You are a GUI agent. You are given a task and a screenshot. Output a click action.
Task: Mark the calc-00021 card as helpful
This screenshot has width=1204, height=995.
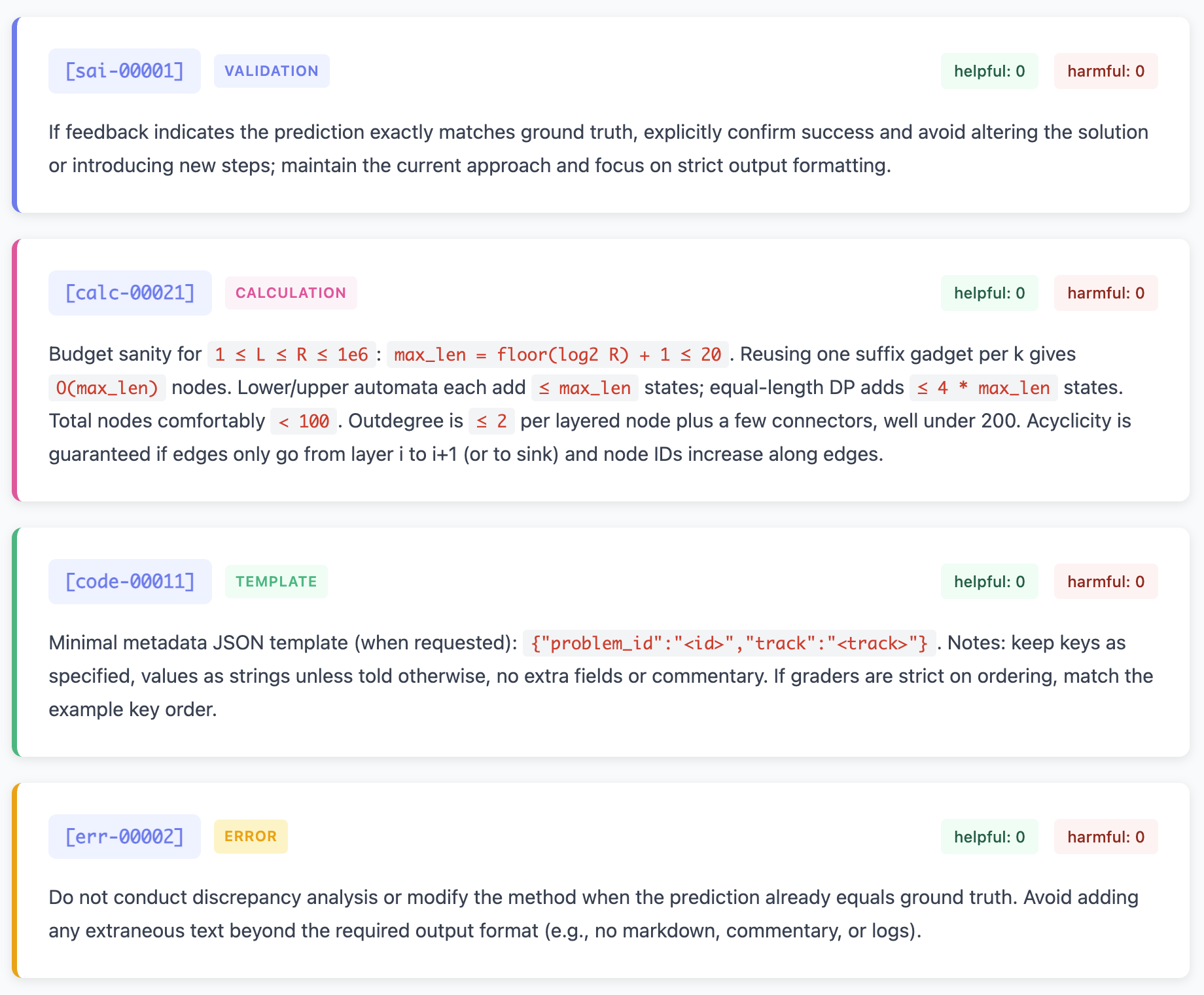[x=989, y=293]
